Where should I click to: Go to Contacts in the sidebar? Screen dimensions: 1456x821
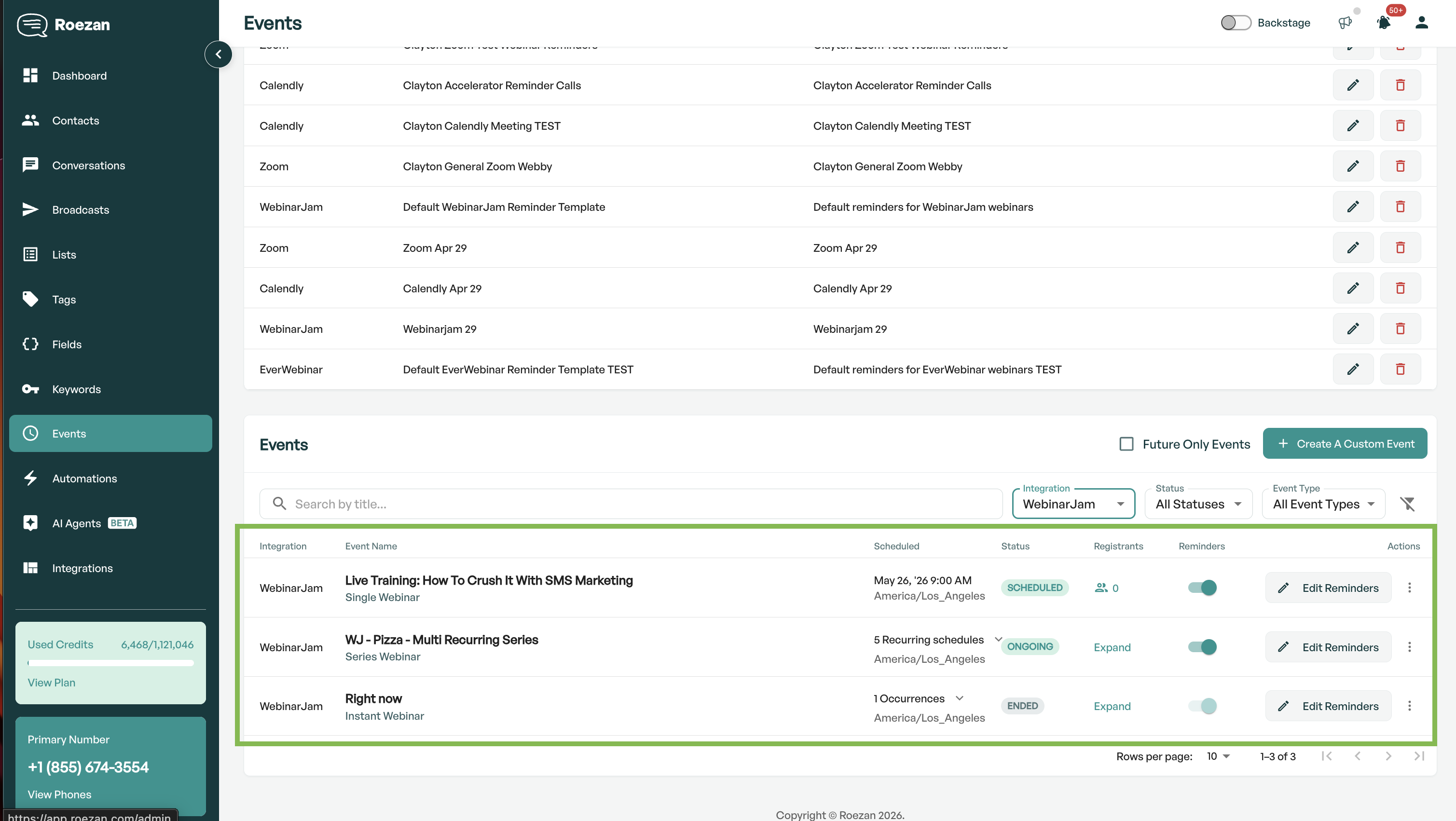pyautogui.click(x=111, y=121)
